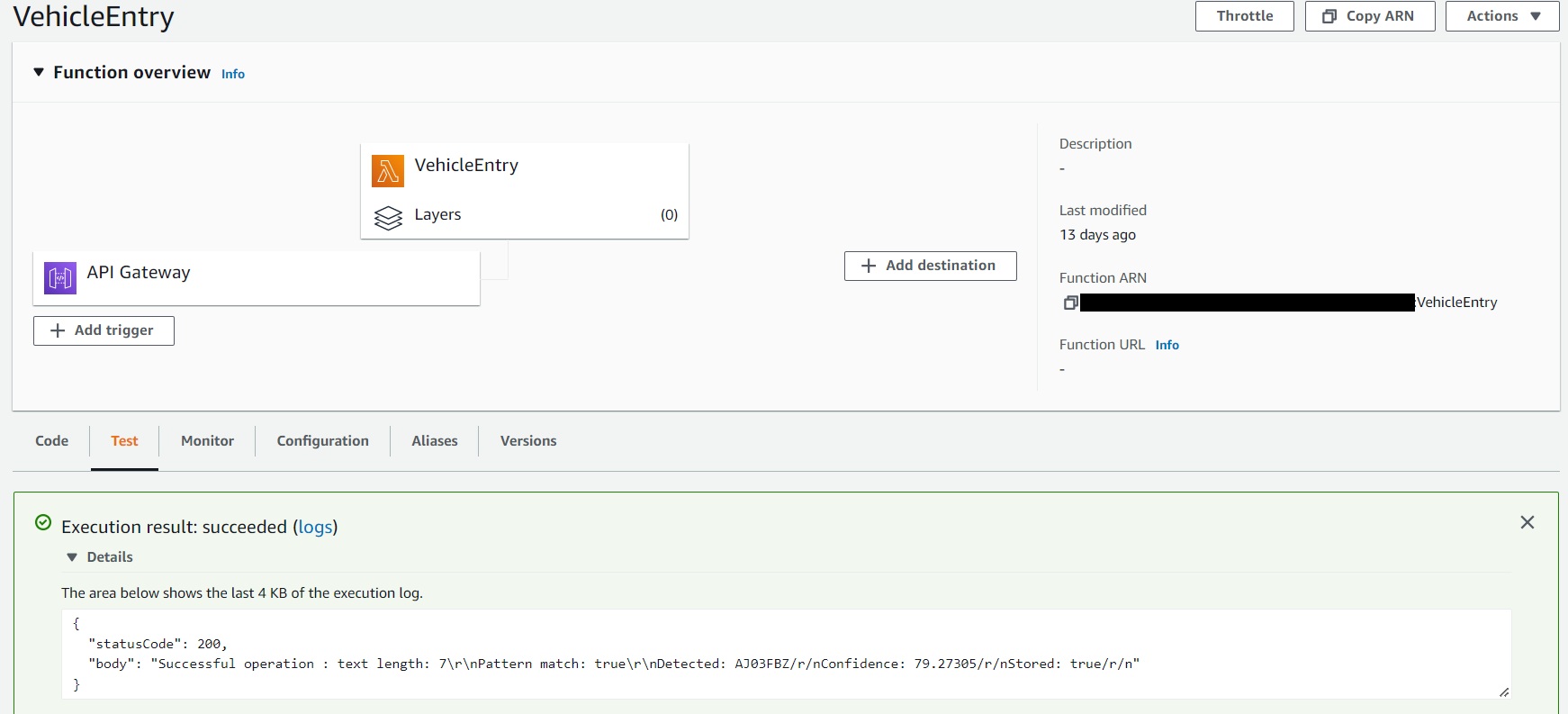The height and width of the screenshot is (714, 1568).
Task: Open the Actions dropdown menu
Action: [1502, 16]
